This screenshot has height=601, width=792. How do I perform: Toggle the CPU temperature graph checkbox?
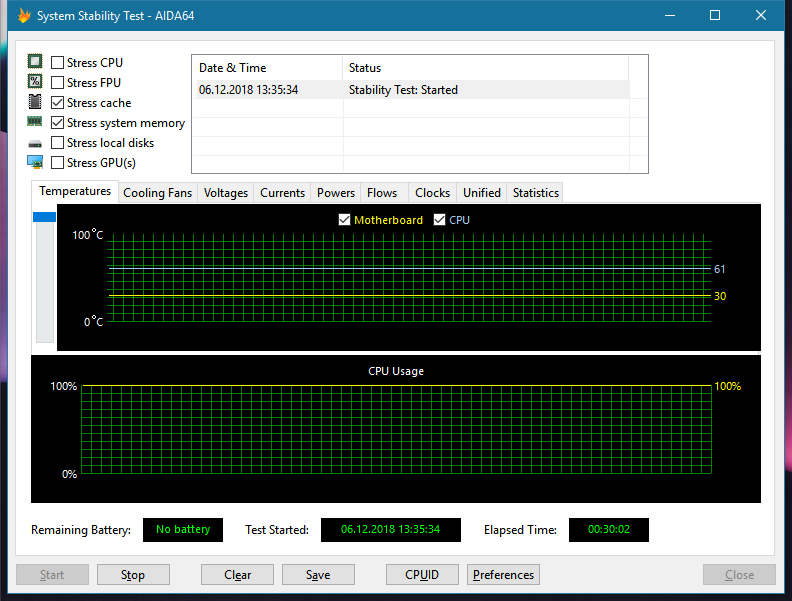pos(439,220)
